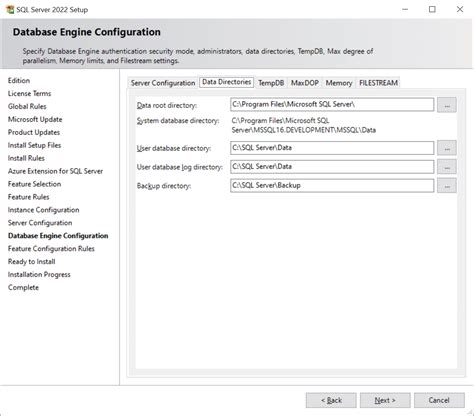Click the User database log directory field

click(332, 167)
